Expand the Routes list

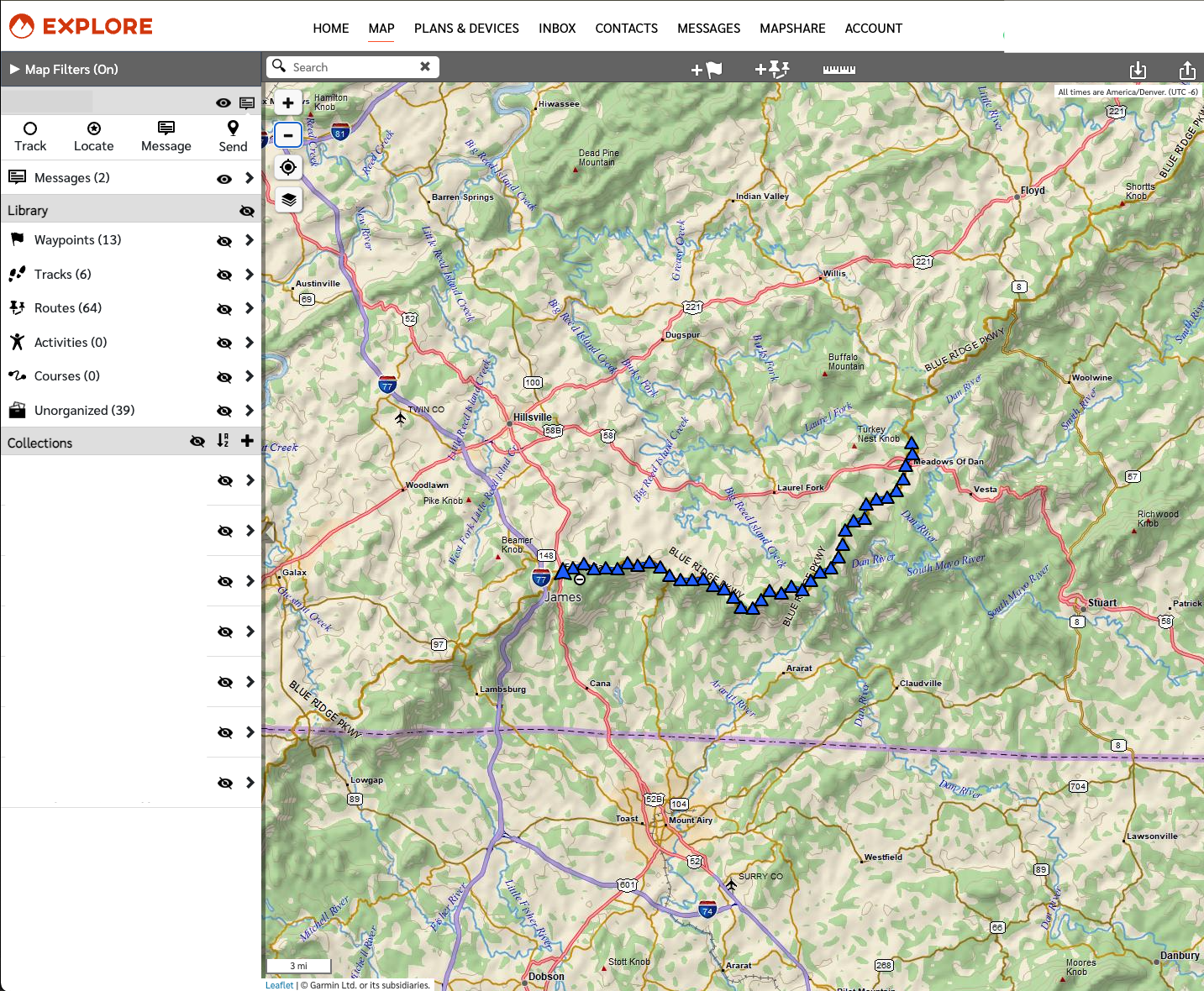(250, 309)
